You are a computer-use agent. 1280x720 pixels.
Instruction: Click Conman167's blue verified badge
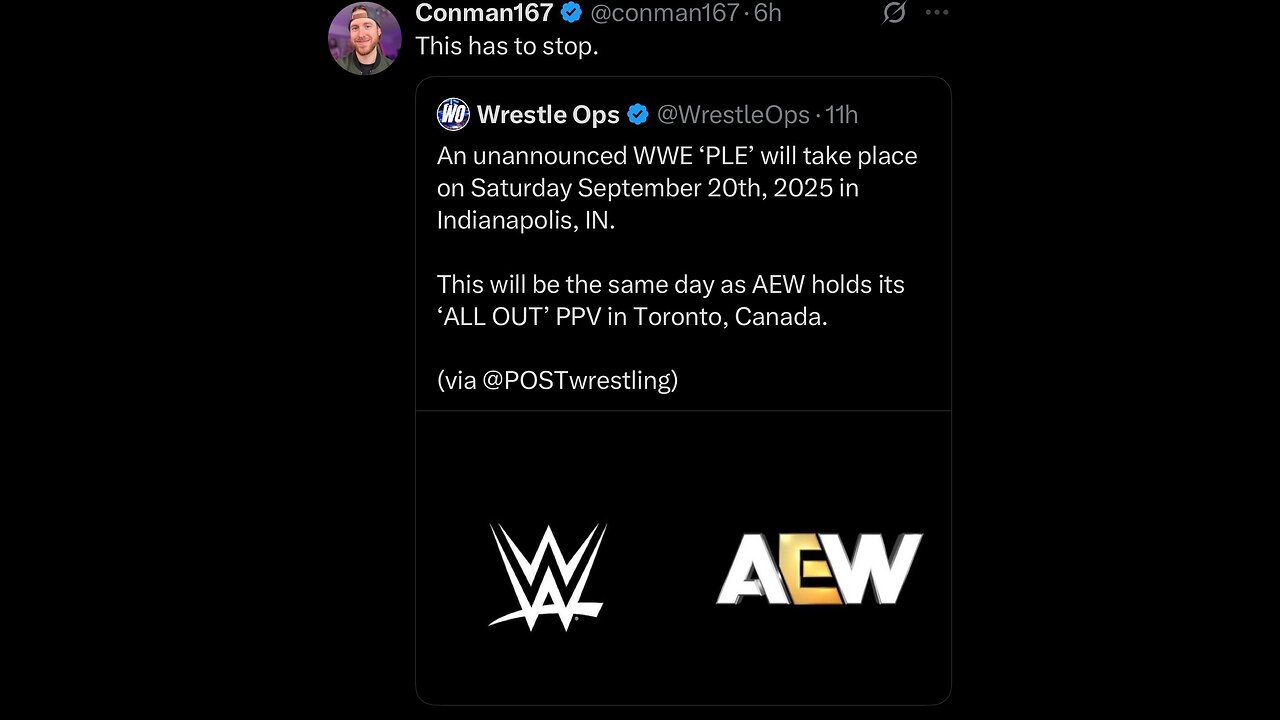571,13
